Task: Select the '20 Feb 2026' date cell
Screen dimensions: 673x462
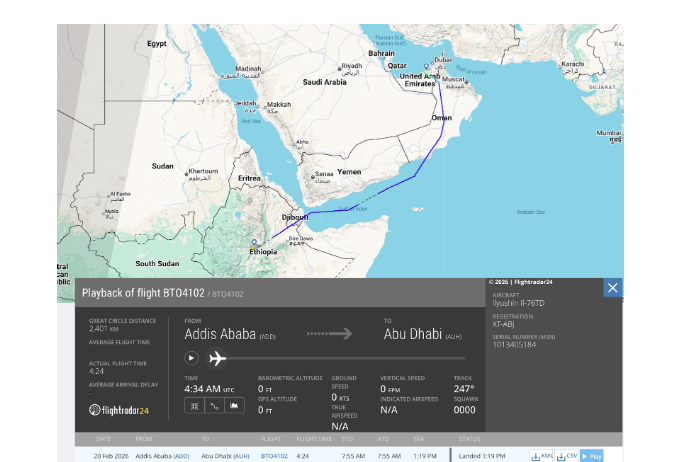Action: [111, 456]
